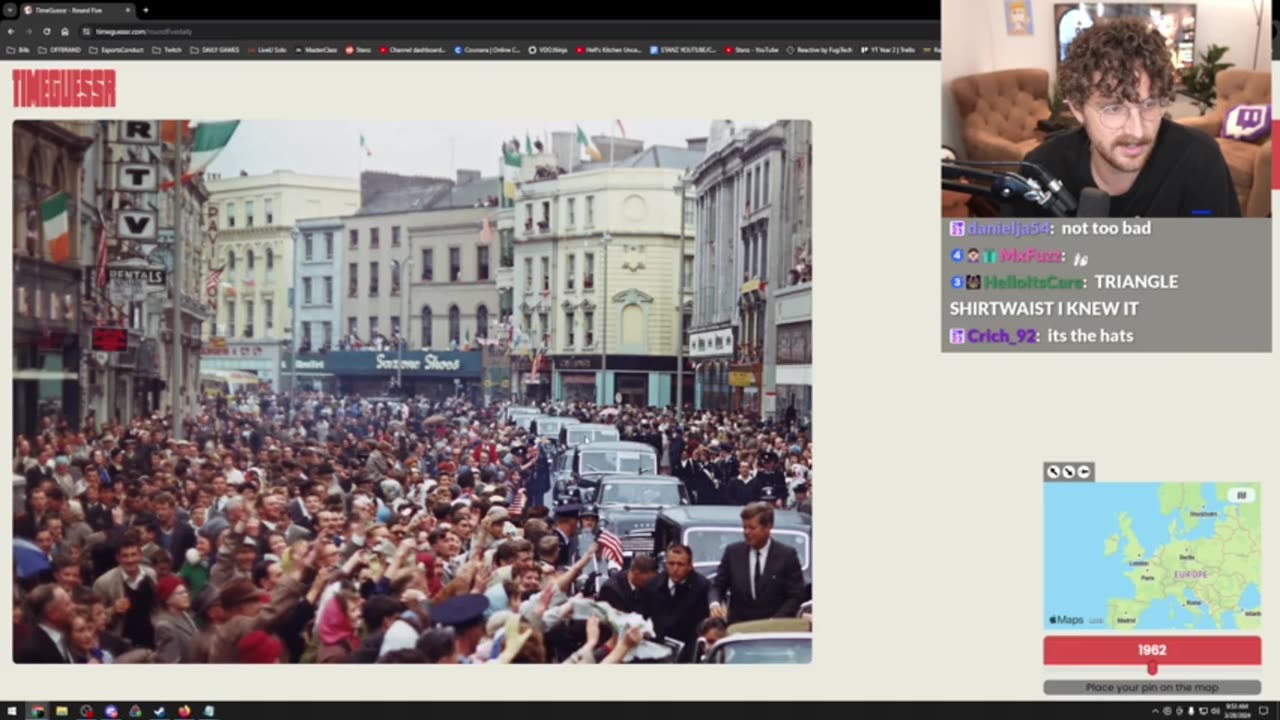The width and height of the screenshot is (1280, 720).
Task: Click the Europe map to place a pin
Action: [x=1152, y=556]
